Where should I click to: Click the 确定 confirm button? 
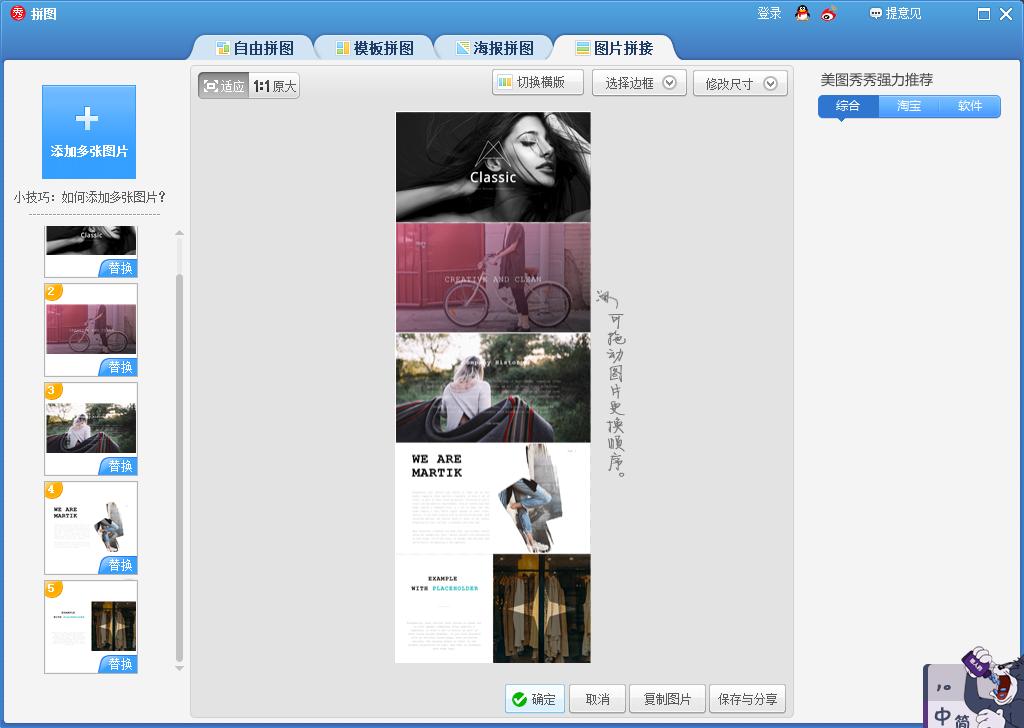click(534, 698)
